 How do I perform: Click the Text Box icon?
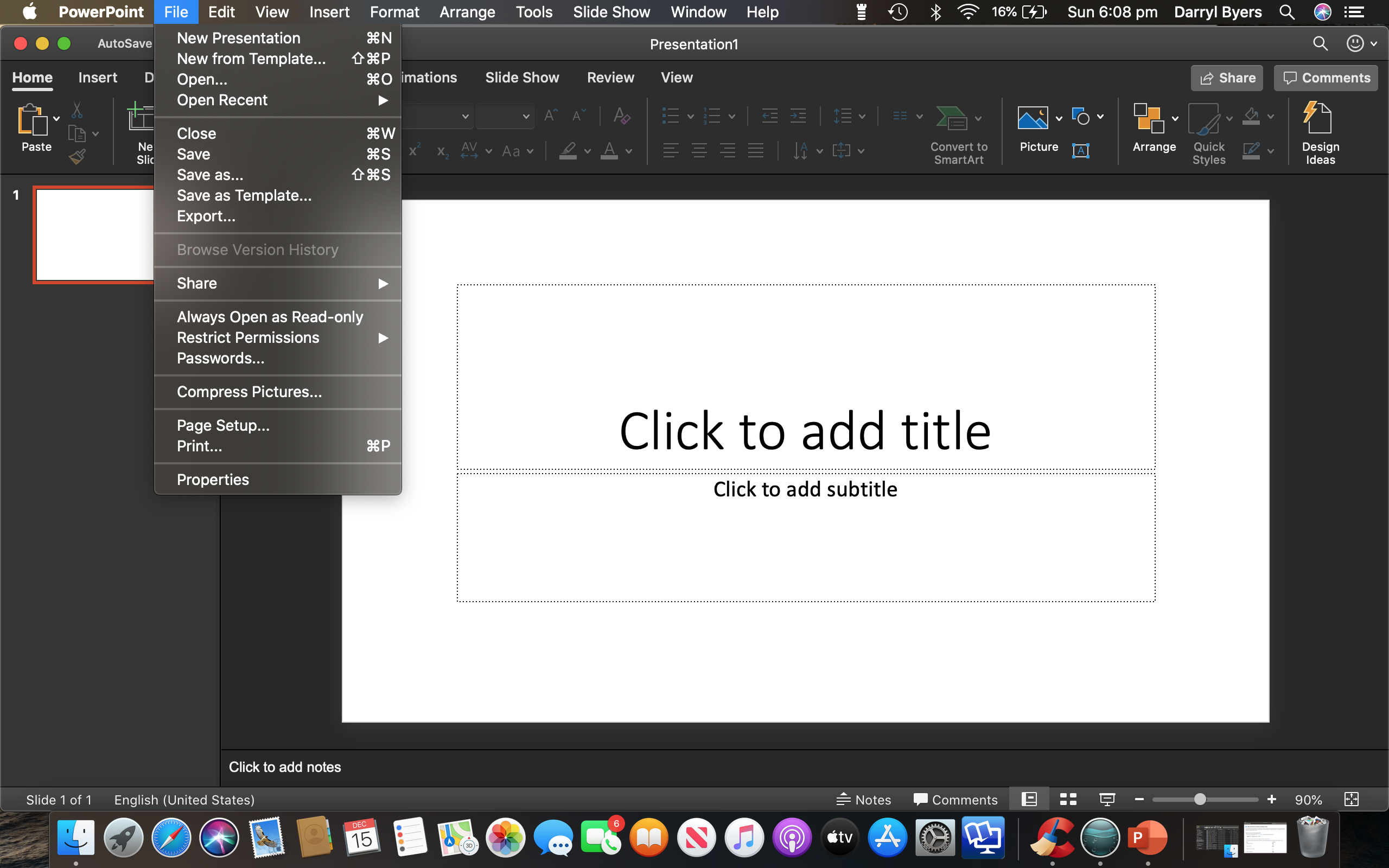1081,151
